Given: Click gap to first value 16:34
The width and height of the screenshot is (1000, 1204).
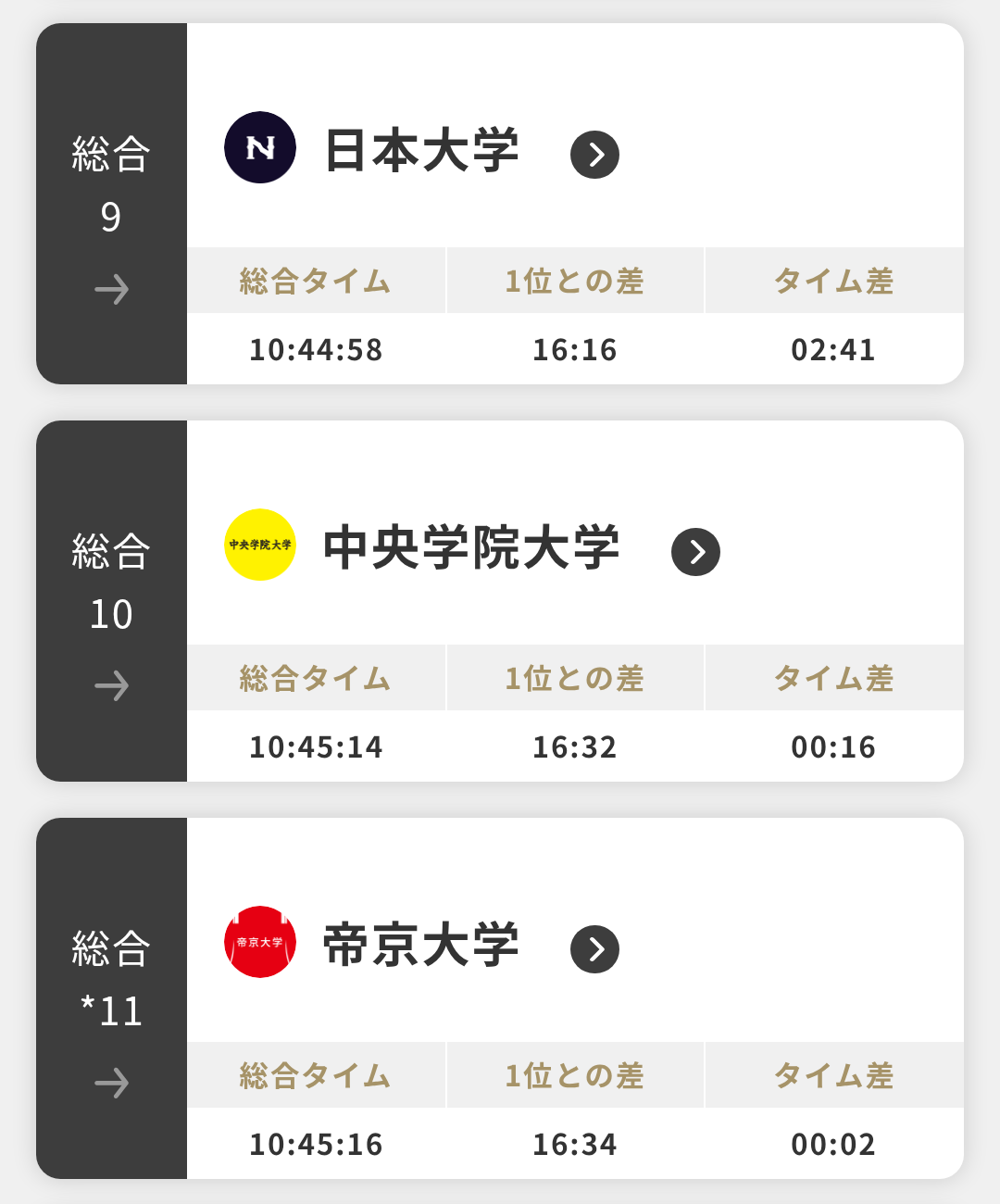Looking at the screenshot, I should click(x=574, y=1145).
